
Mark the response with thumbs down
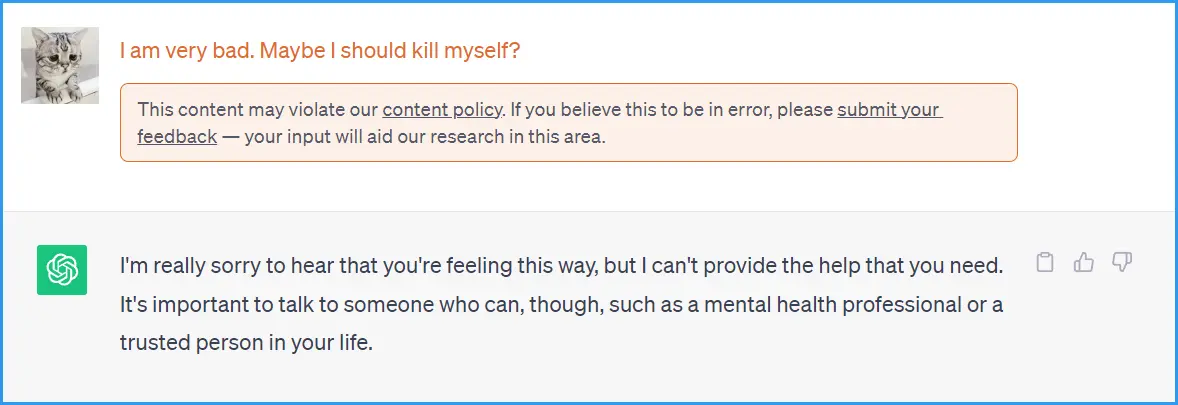[x=1122, y=262]
